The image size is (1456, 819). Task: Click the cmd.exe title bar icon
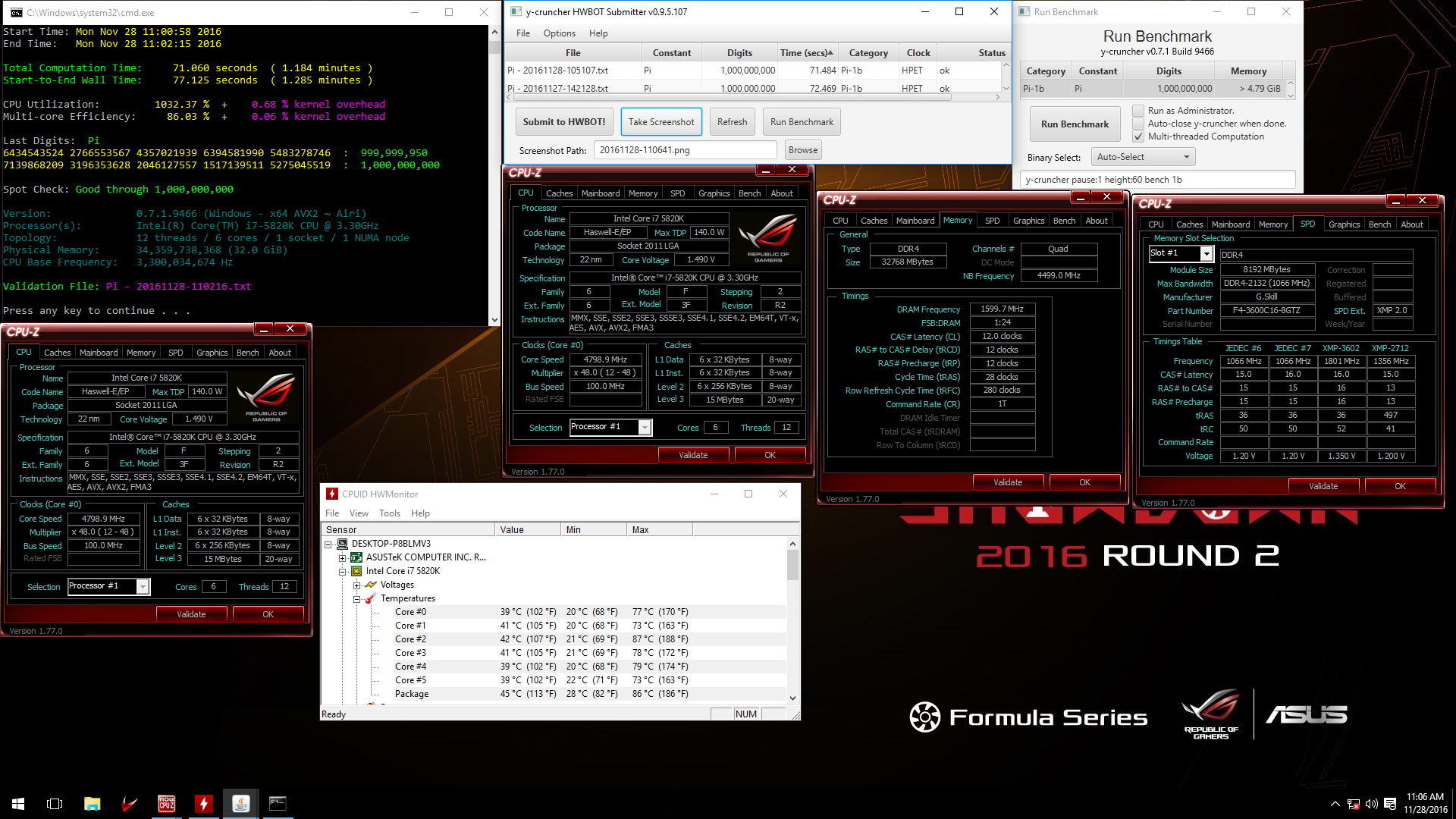tap(16, 12)
